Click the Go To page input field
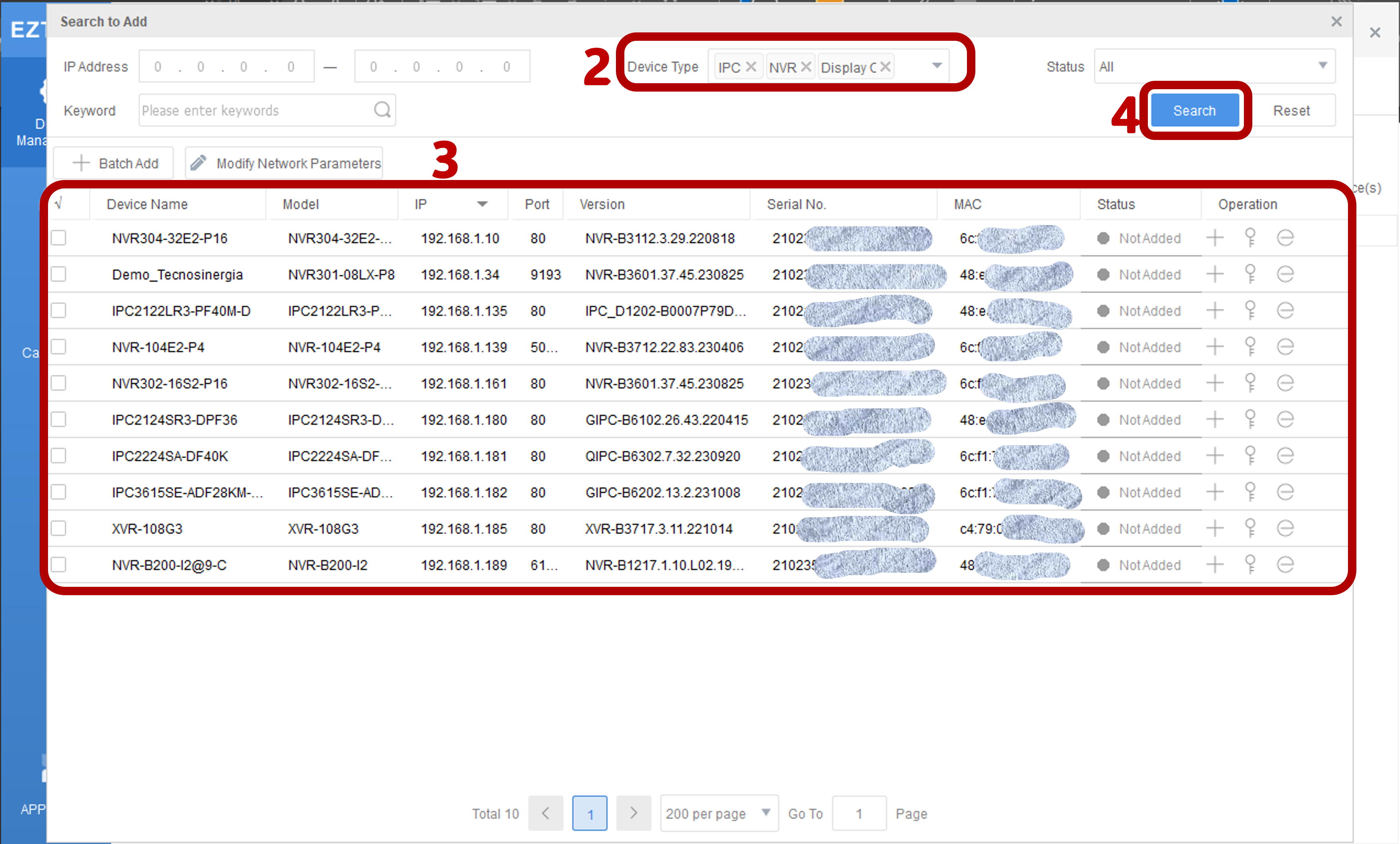Image resolution: width=1400 pixels, height=844 pixels. point(859,813)
